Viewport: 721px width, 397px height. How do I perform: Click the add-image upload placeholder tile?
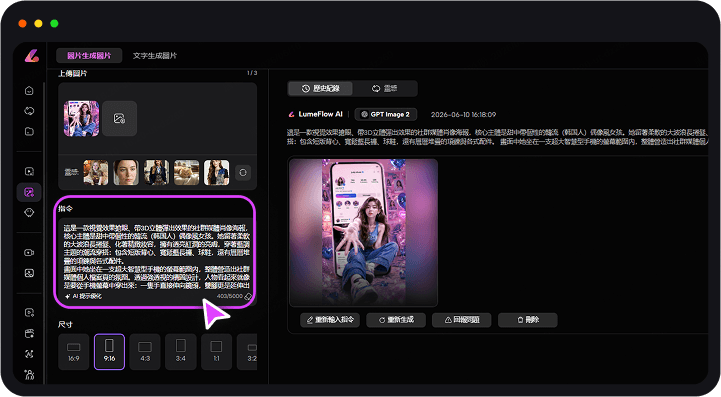[120, 119]
